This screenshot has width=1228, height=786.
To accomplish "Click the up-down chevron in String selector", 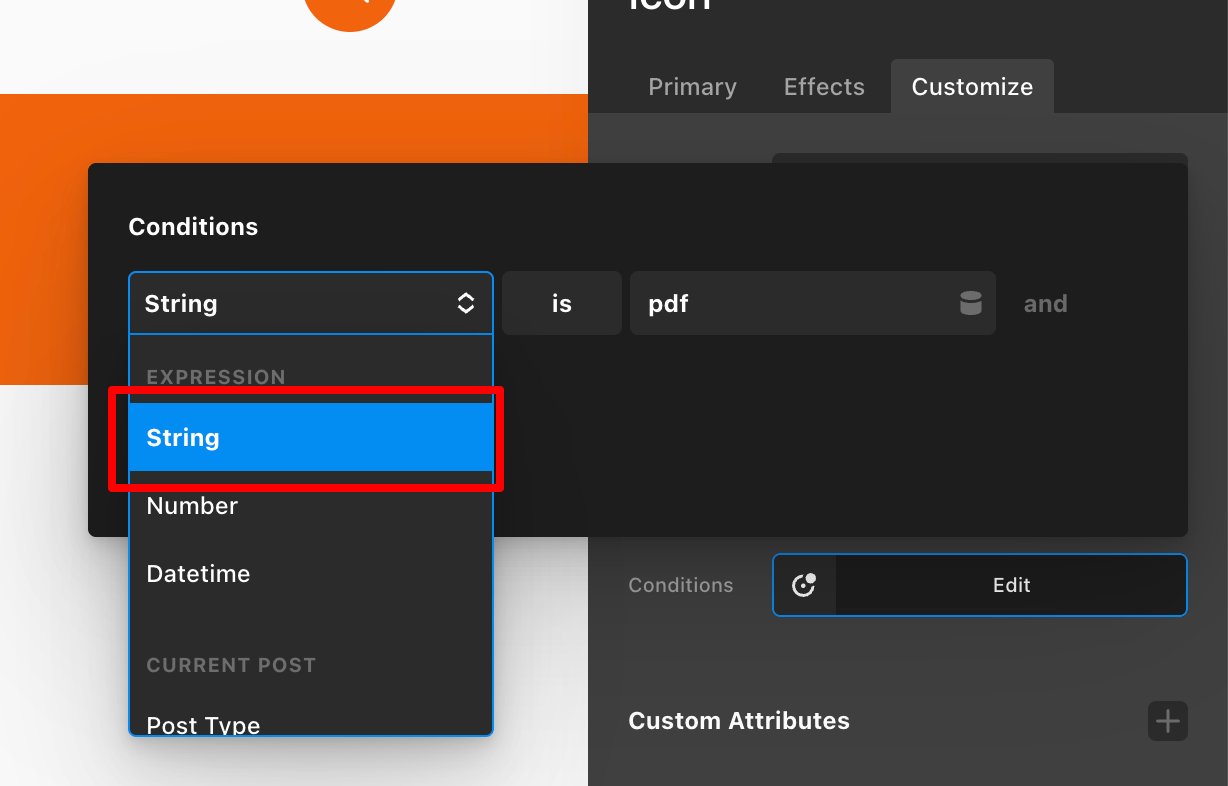I will pos(466,303).
